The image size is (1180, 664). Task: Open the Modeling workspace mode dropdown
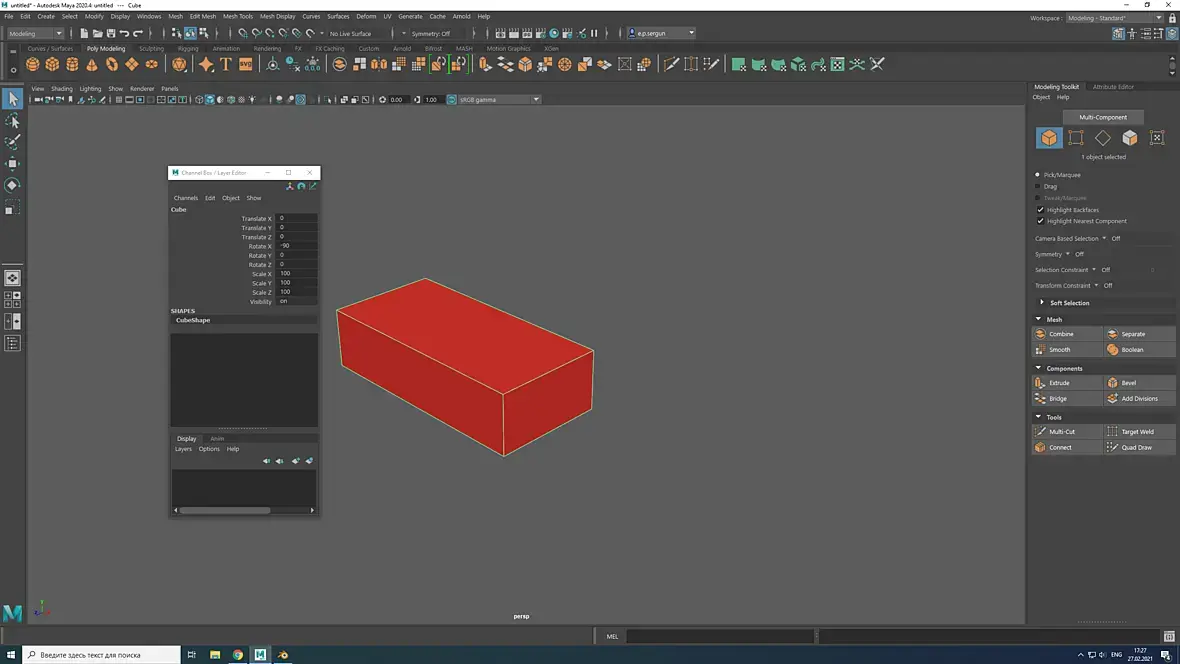[36, 34]
